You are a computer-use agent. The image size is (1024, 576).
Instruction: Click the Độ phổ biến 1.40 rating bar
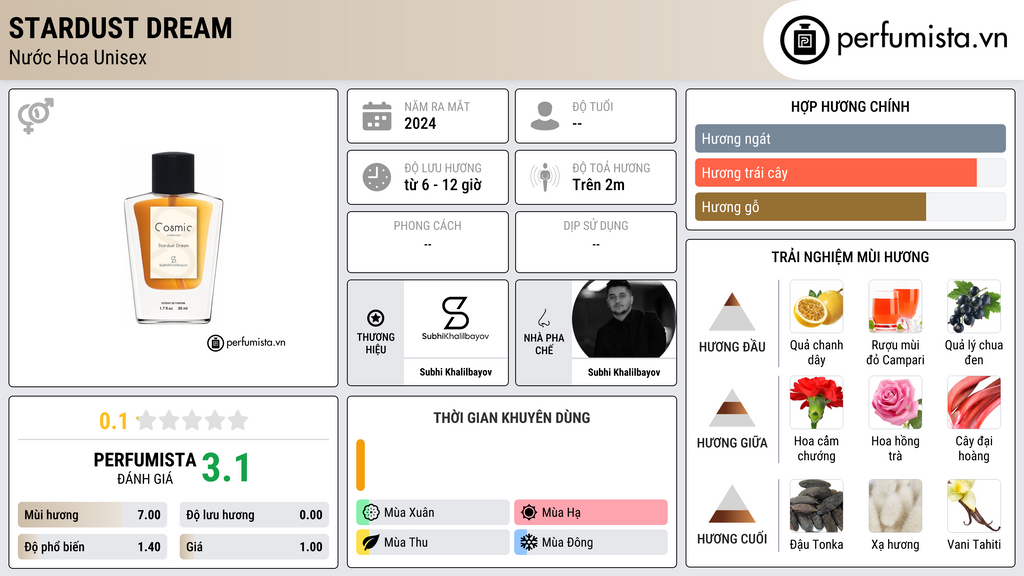(x=92, y=547)
